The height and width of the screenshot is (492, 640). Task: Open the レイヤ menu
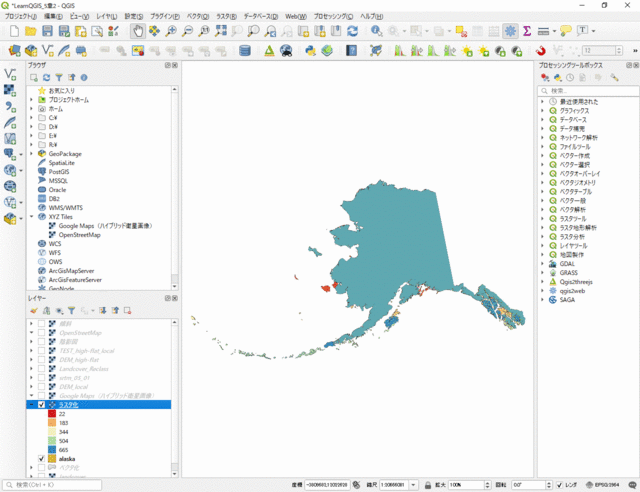107,16
